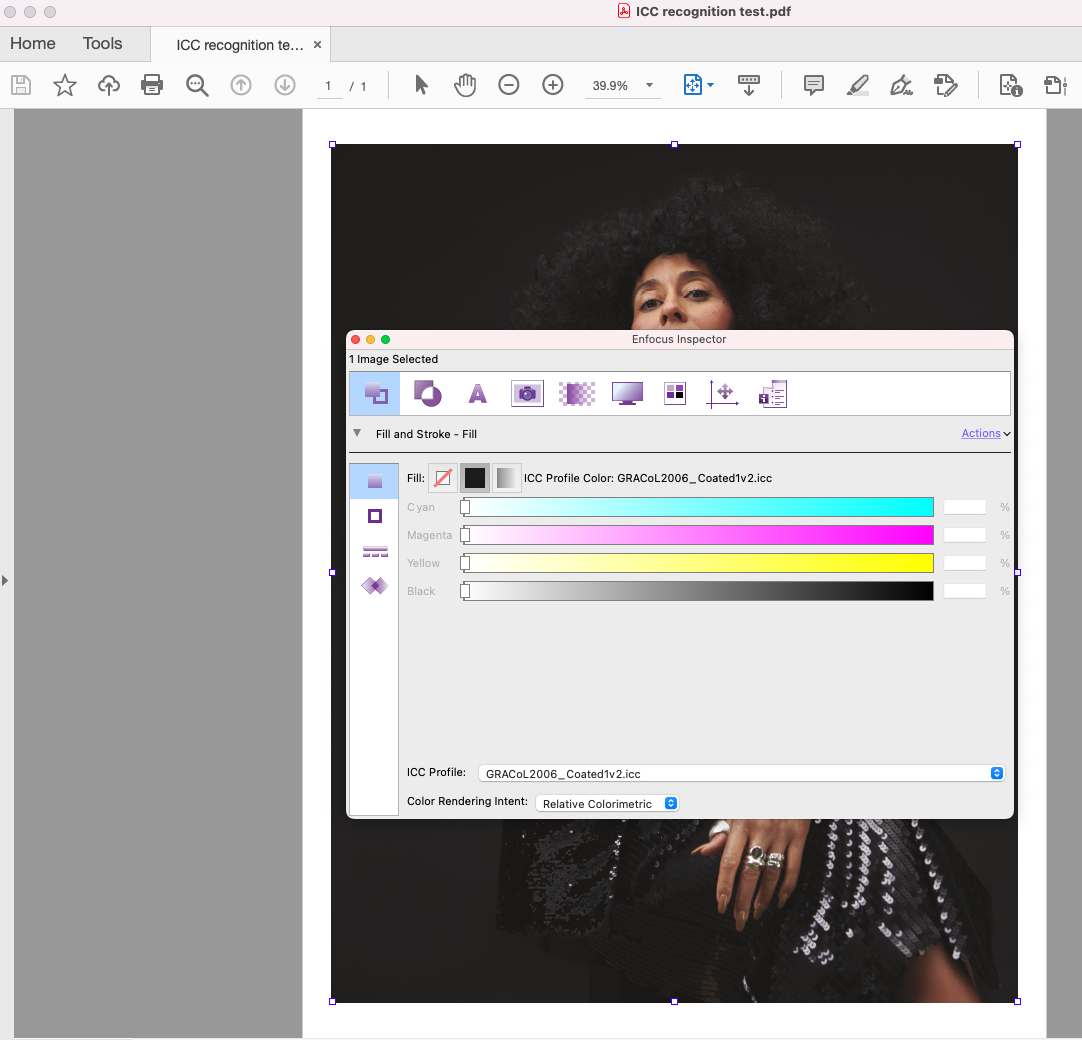Open the Position category in Inspector
The width and height of the screenshot is (1082, 1040).
pyautogui.click(x=723, y=394)
